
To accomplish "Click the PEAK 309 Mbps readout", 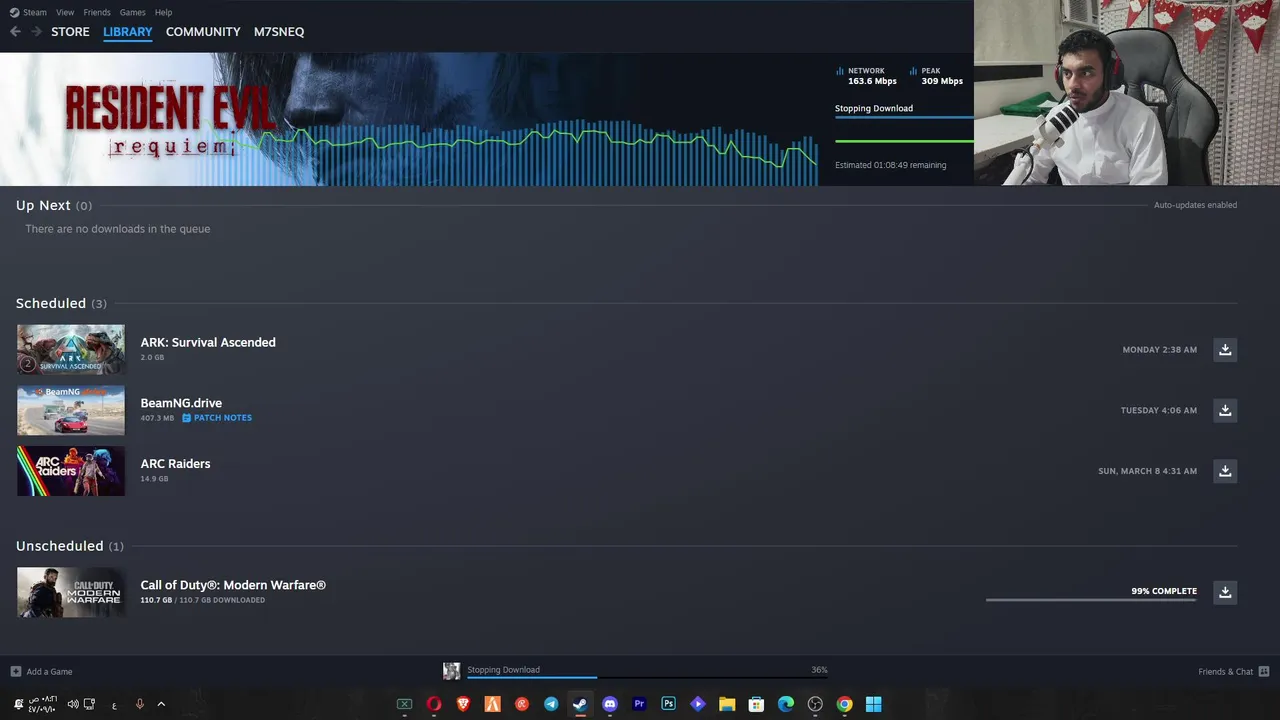I will (937, 76).
